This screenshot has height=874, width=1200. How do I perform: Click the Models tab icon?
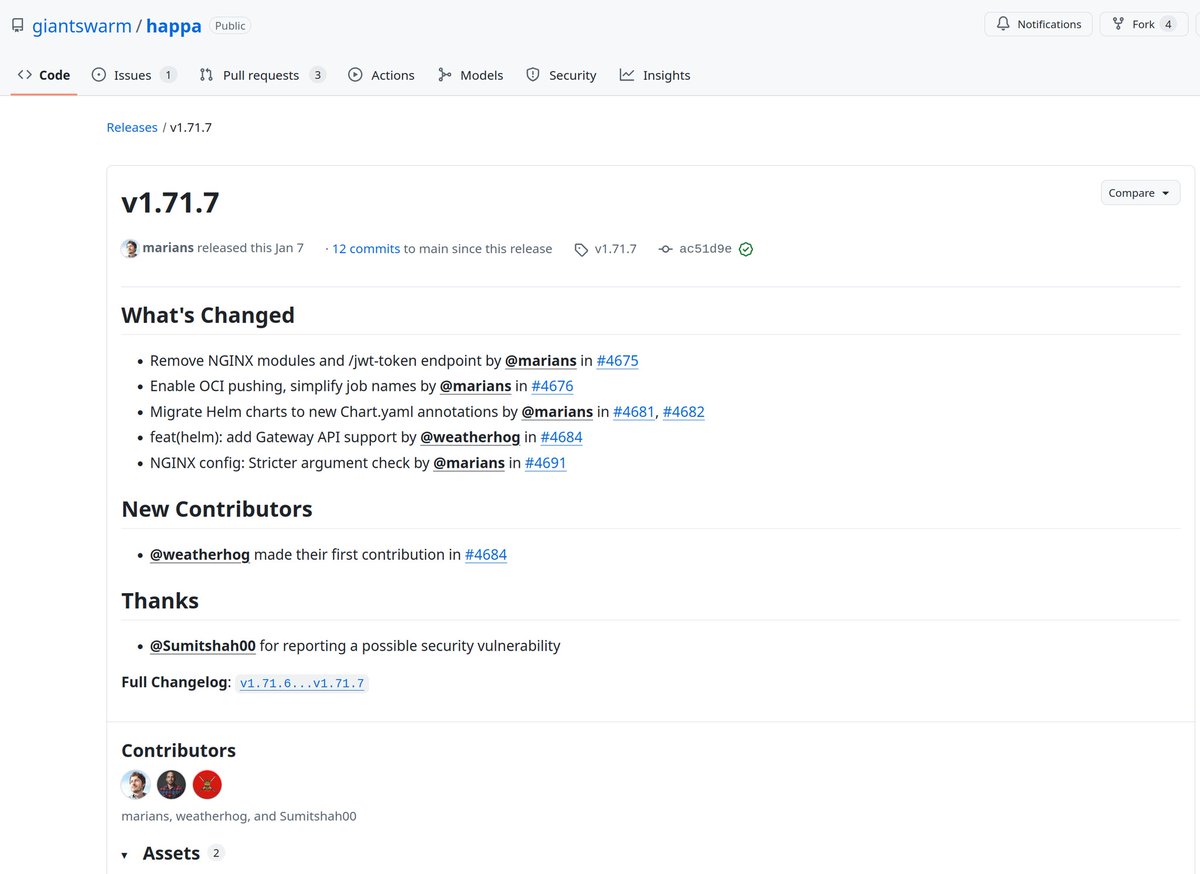coord(445,75)
